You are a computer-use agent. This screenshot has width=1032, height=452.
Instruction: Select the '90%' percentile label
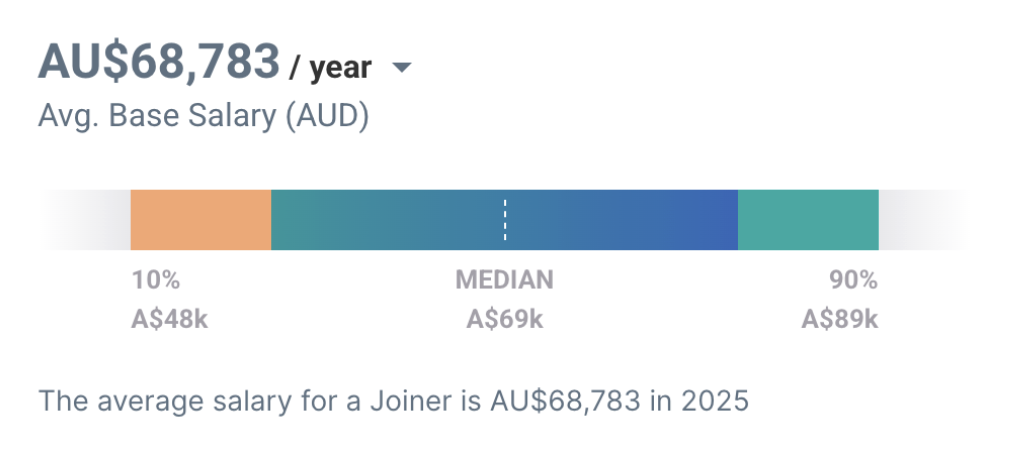[853, 280]
